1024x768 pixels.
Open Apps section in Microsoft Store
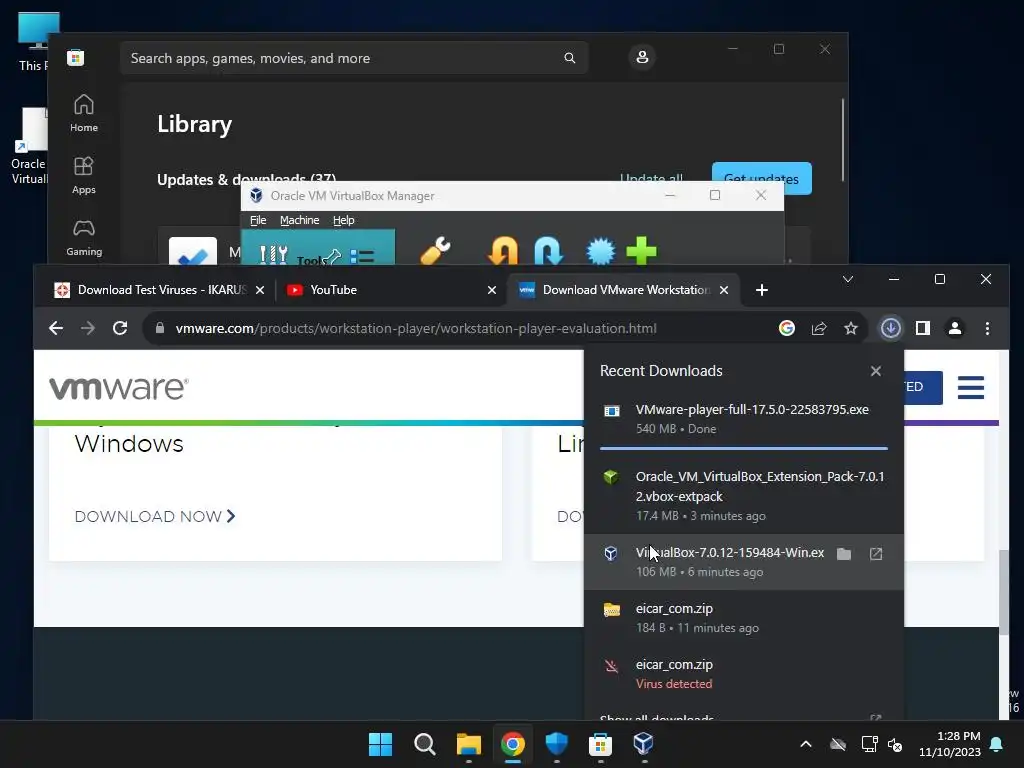[x=84, y=175]
